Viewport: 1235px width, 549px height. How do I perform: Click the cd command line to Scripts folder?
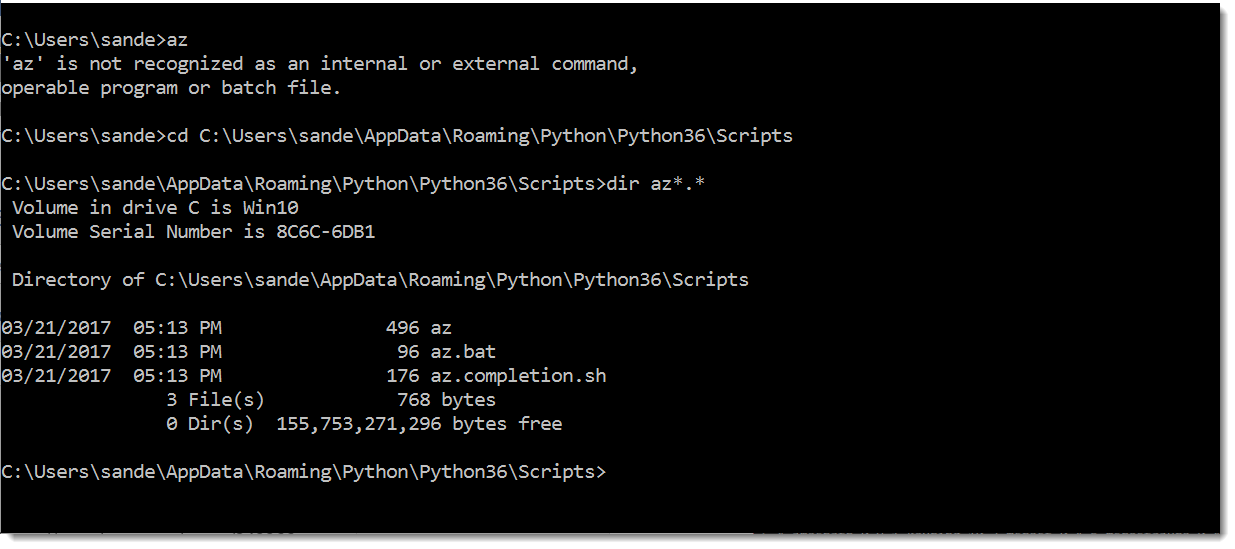397,136
